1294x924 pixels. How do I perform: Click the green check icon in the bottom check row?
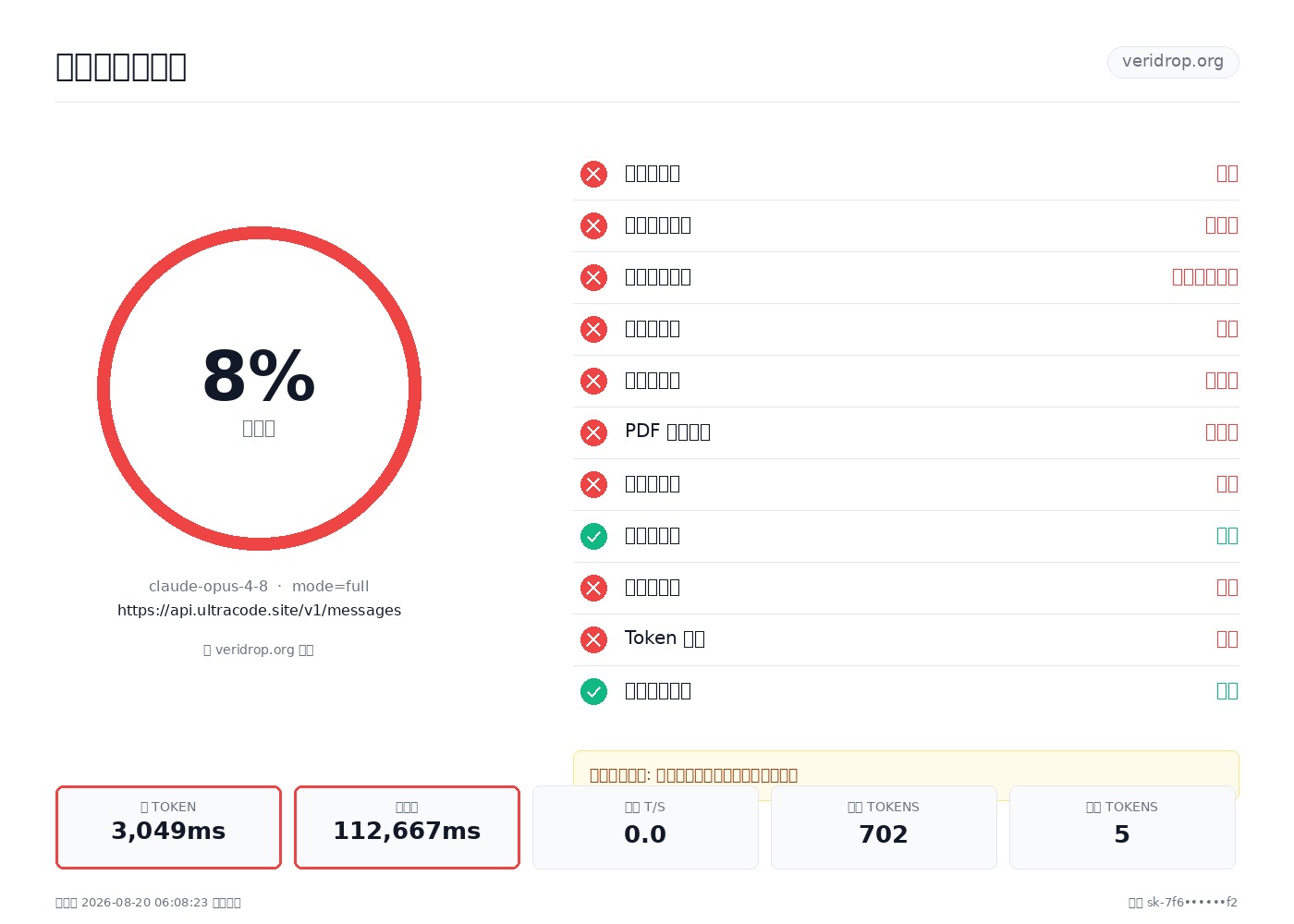(593, 691)
